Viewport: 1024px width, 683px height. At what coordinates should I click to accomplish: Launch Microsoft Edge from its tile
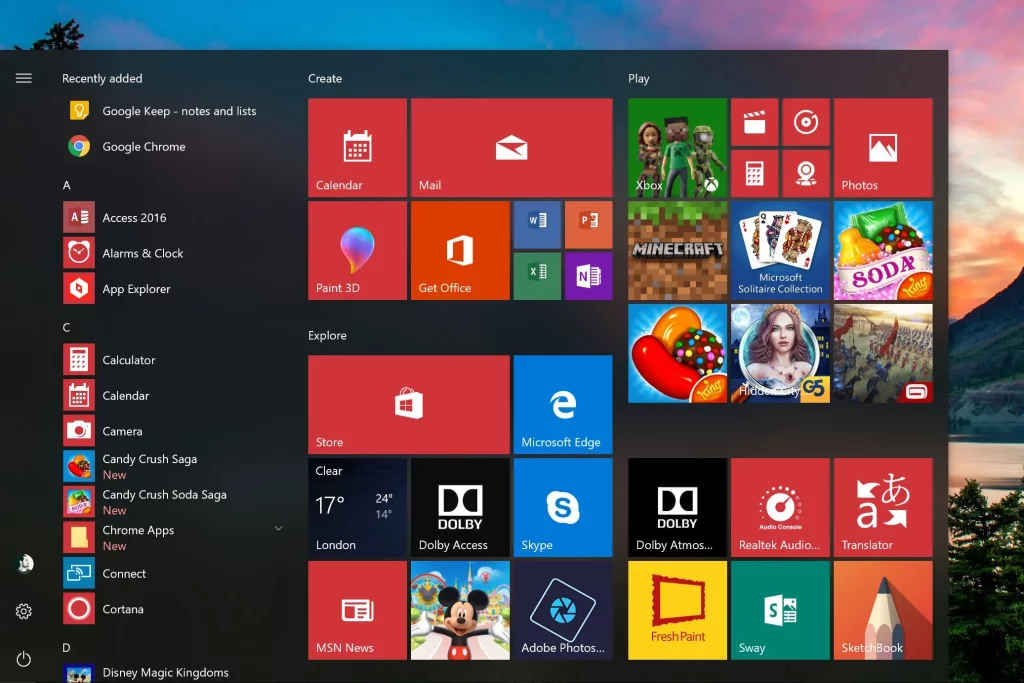point(562,404)
